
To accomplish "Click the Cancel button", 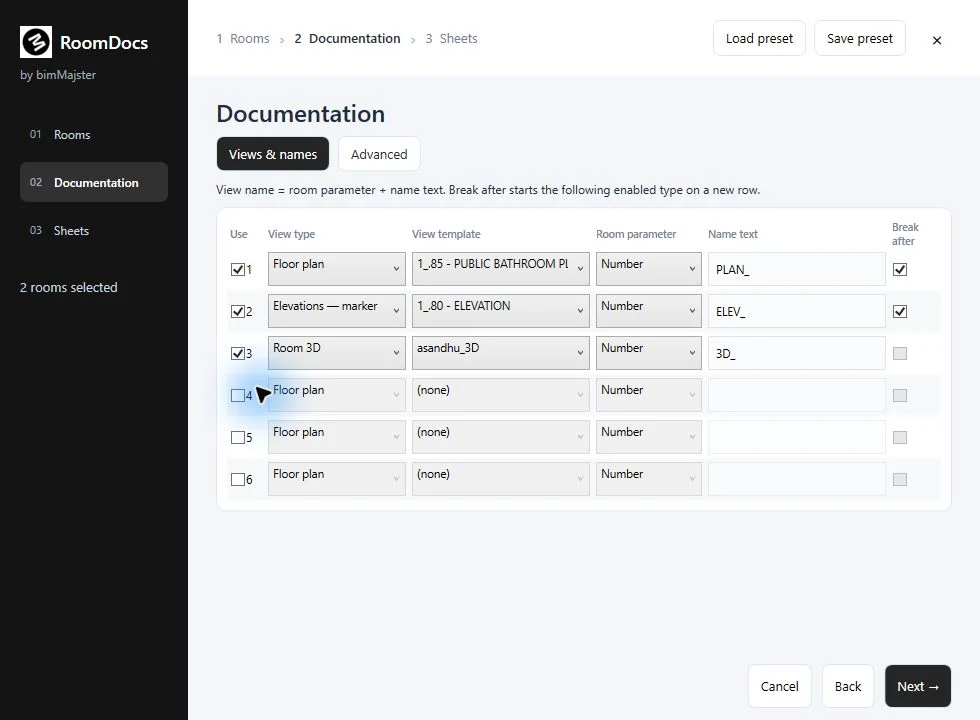I will [779, 686].
